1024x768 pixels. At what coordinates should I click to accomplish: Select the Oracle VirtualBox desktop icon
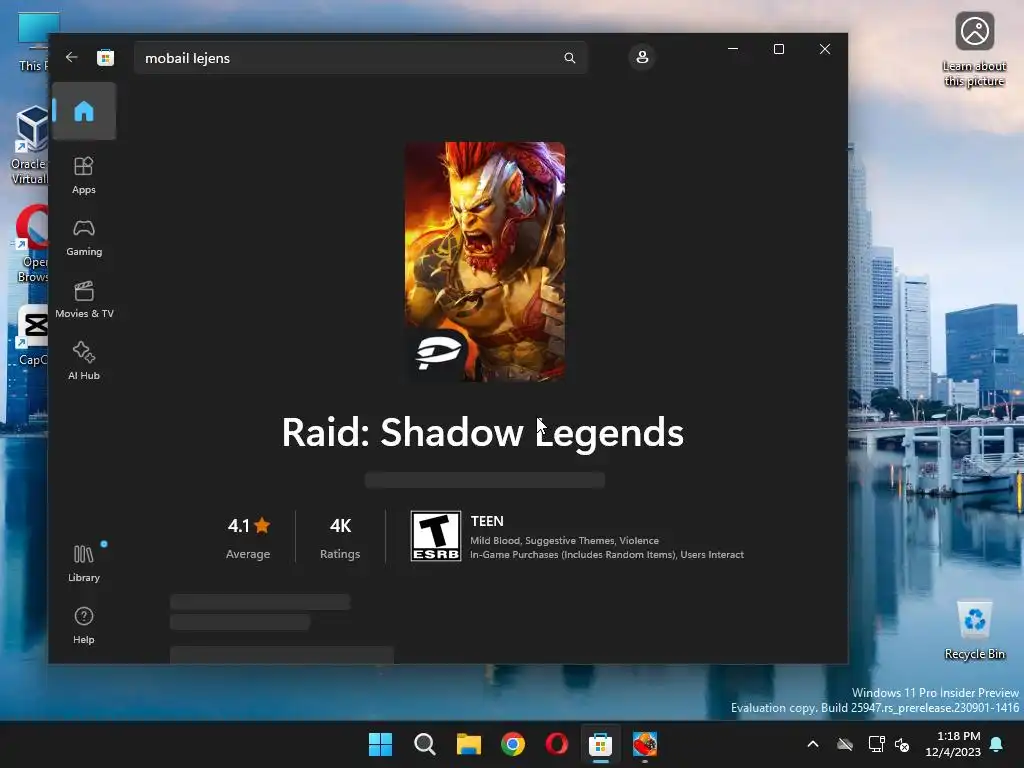pos(29,145)
